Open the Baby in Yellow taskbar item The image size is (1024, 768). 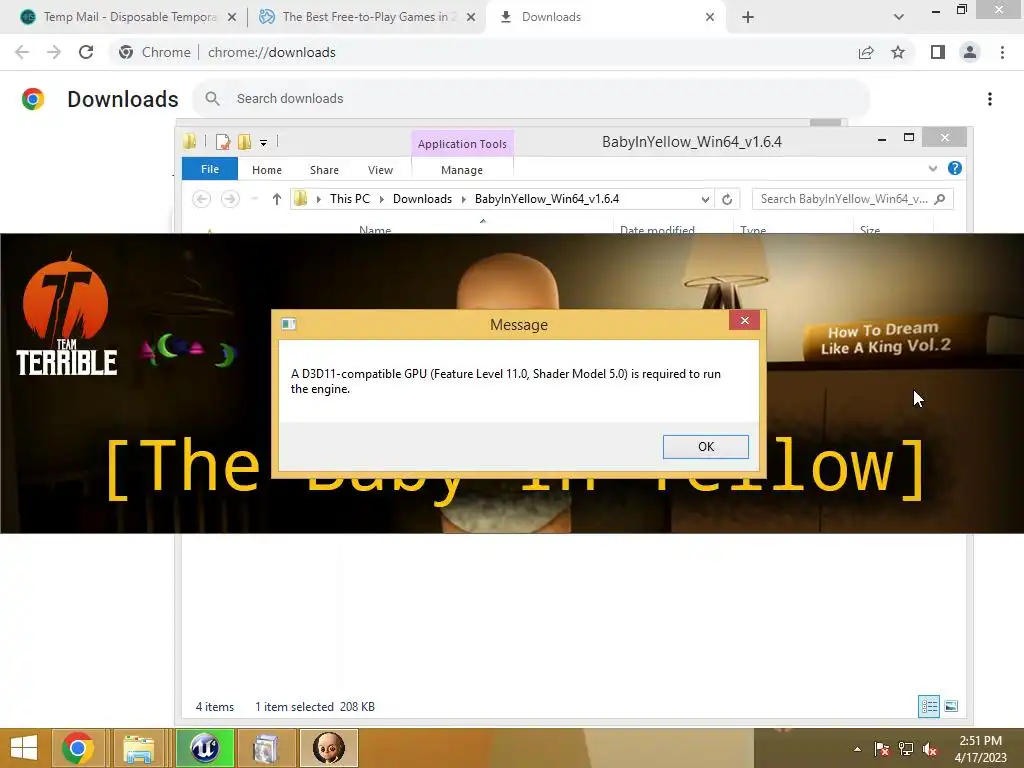pos(328,748)
